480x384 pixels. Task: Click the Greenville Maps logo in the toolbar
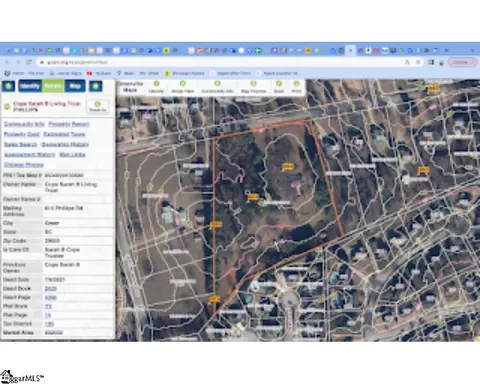point(130,87)
